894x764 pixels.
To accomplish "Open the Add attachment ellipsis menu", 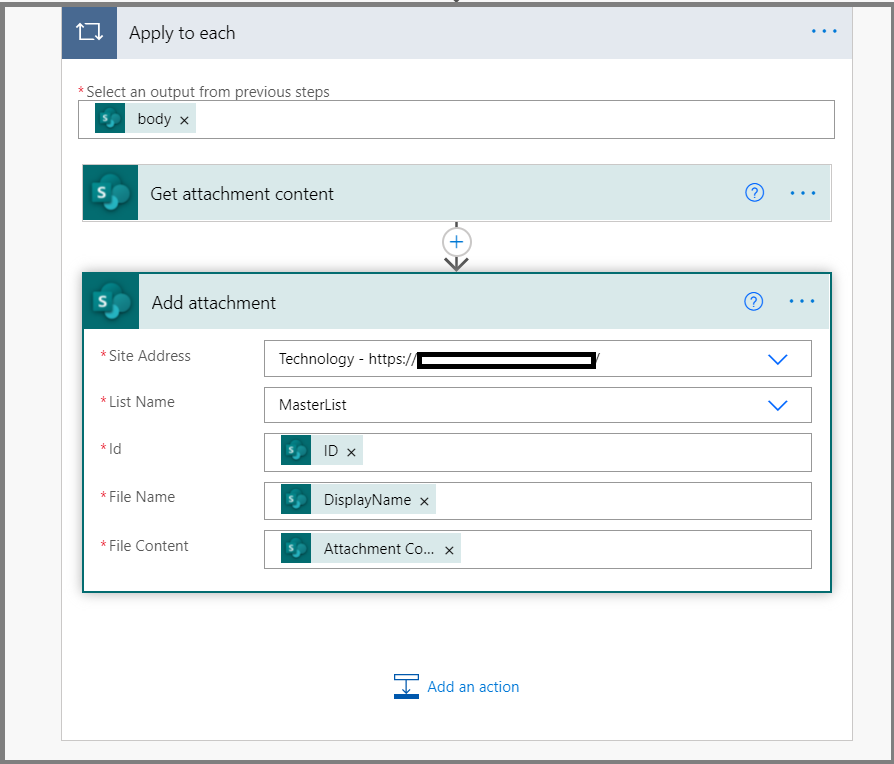I will (803, 301).
